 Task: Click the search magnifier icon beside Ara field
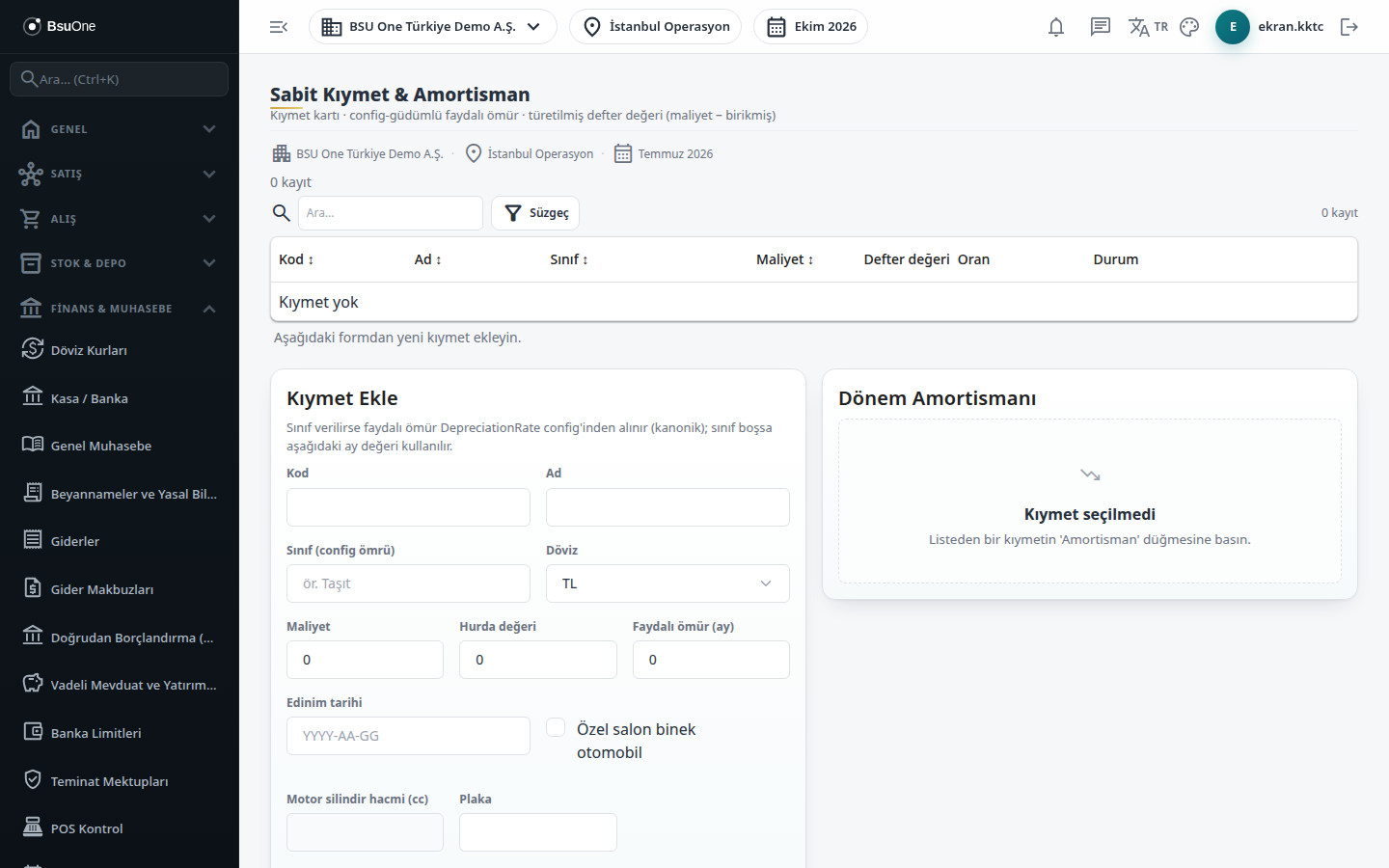[281, 213]
